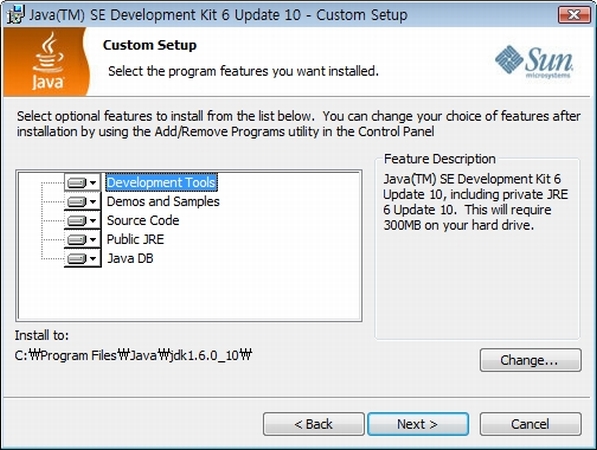Select Development Tools in feature list
This screenshot has width=597, height=450.
161,182
